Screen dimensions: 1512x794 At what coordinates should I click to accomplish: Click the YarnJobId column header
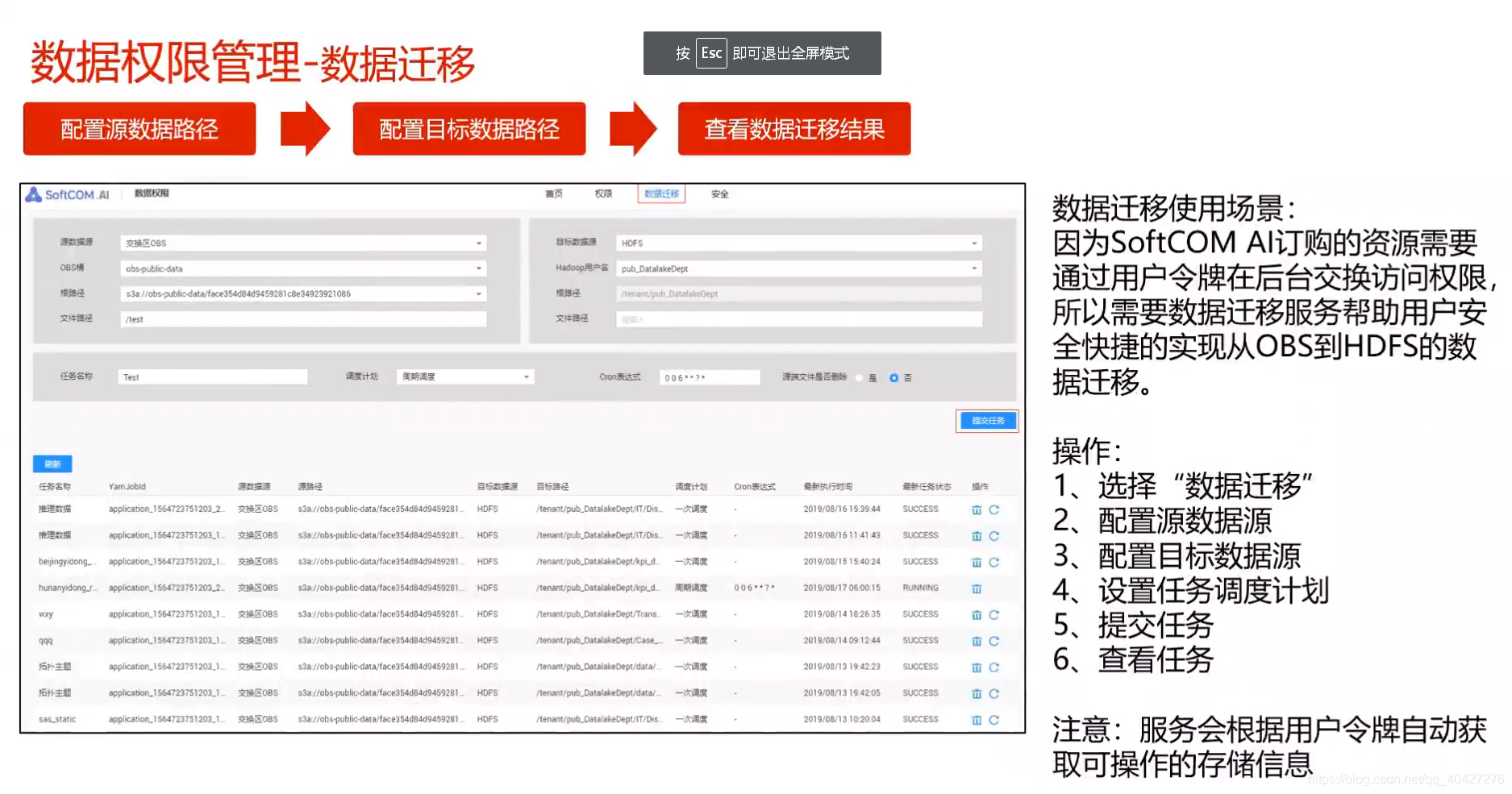[127, 487]
